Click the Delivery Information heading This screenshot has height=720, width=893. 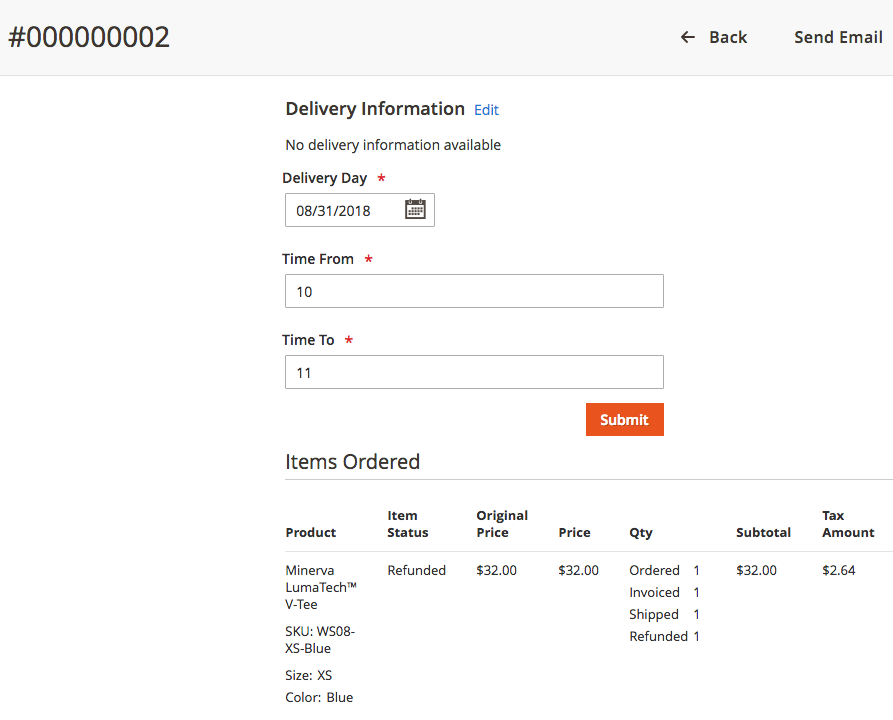pyautogui.click(x=375, y=109)
